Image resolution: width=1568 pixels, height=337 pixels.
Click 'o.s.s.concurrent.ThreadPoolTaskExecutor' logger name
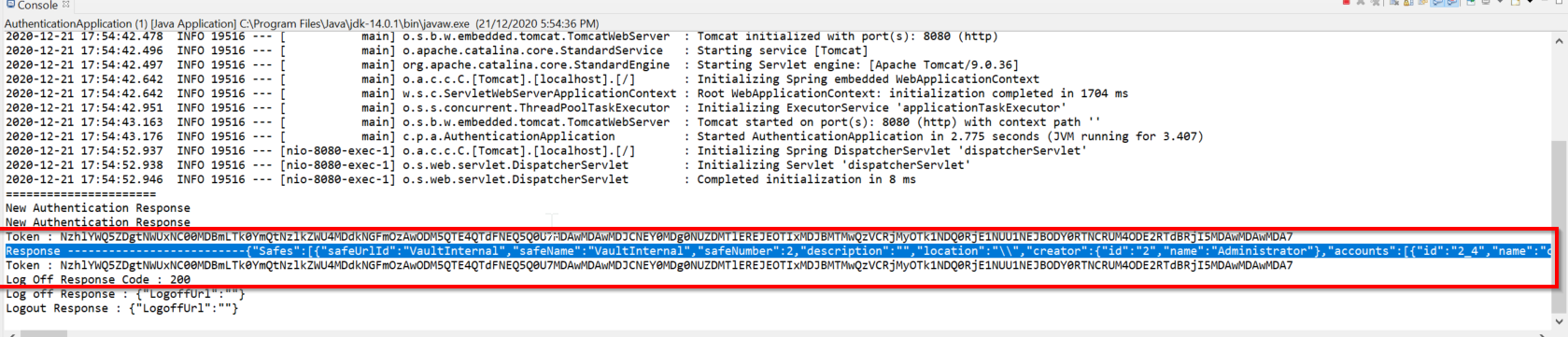pyautogui.click(x=536, y=107)
